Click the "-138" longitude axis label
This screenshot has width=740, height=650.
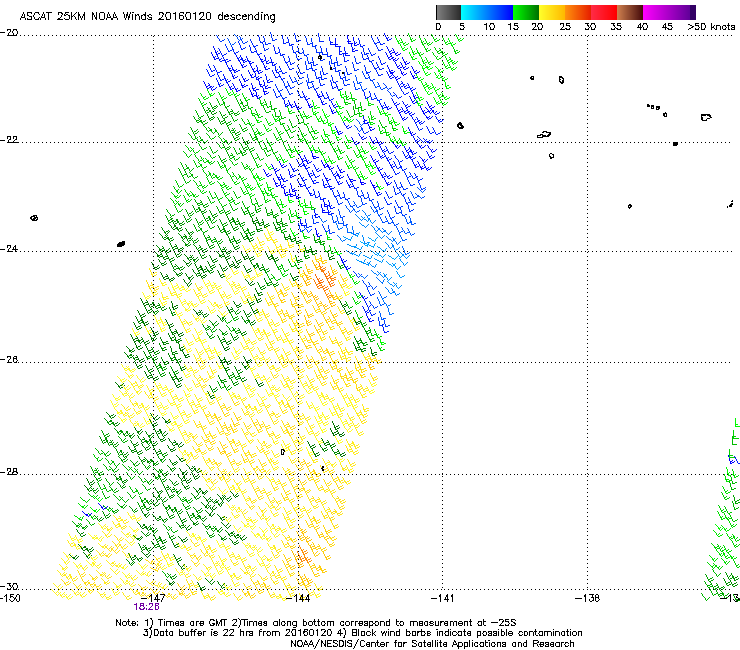click(587, 598)
